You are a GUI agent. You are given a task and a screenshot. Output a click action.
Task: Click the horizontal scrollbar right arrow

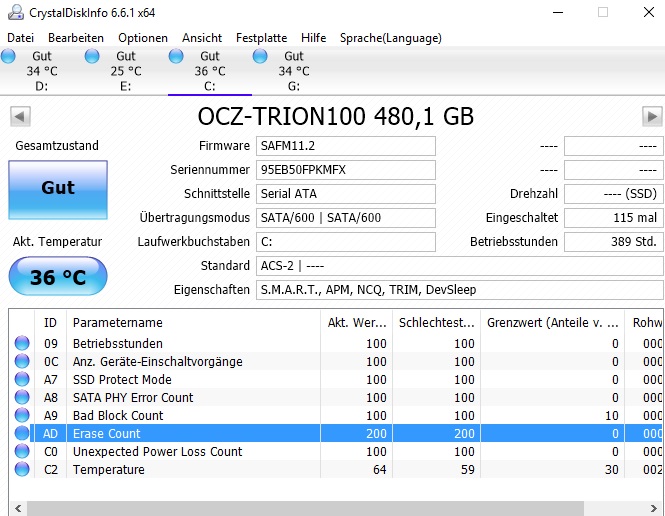pyautogui.click(x=654, y=508)
